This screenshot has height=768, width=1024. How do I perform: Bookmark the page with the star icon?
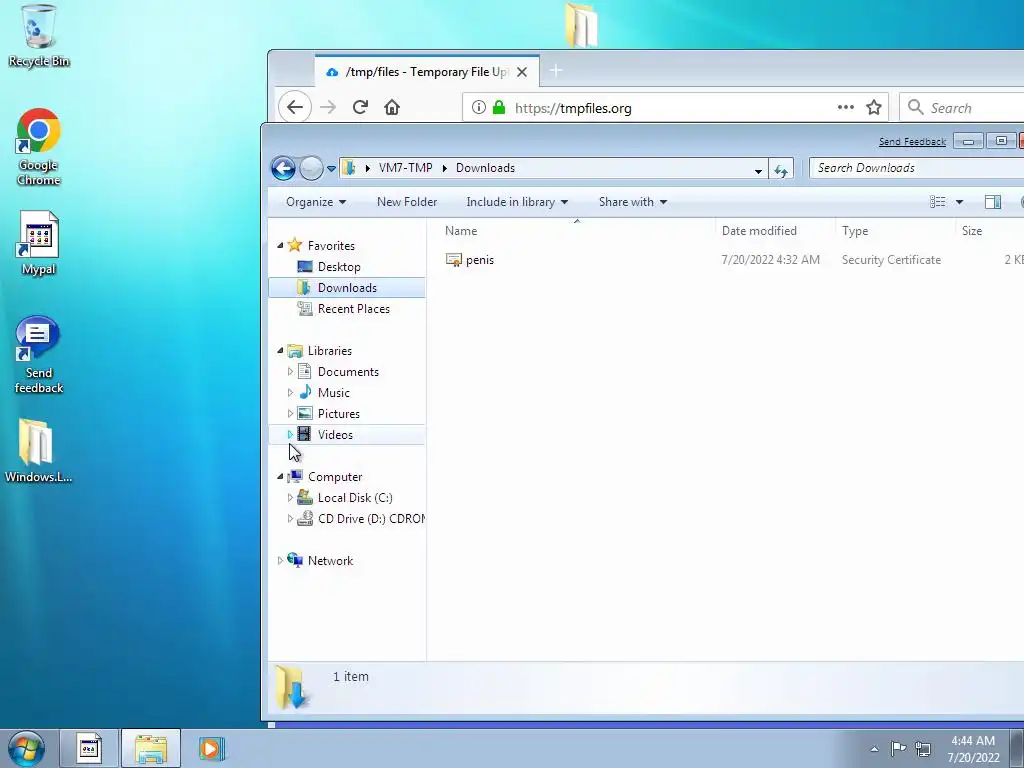click(874, 108)
